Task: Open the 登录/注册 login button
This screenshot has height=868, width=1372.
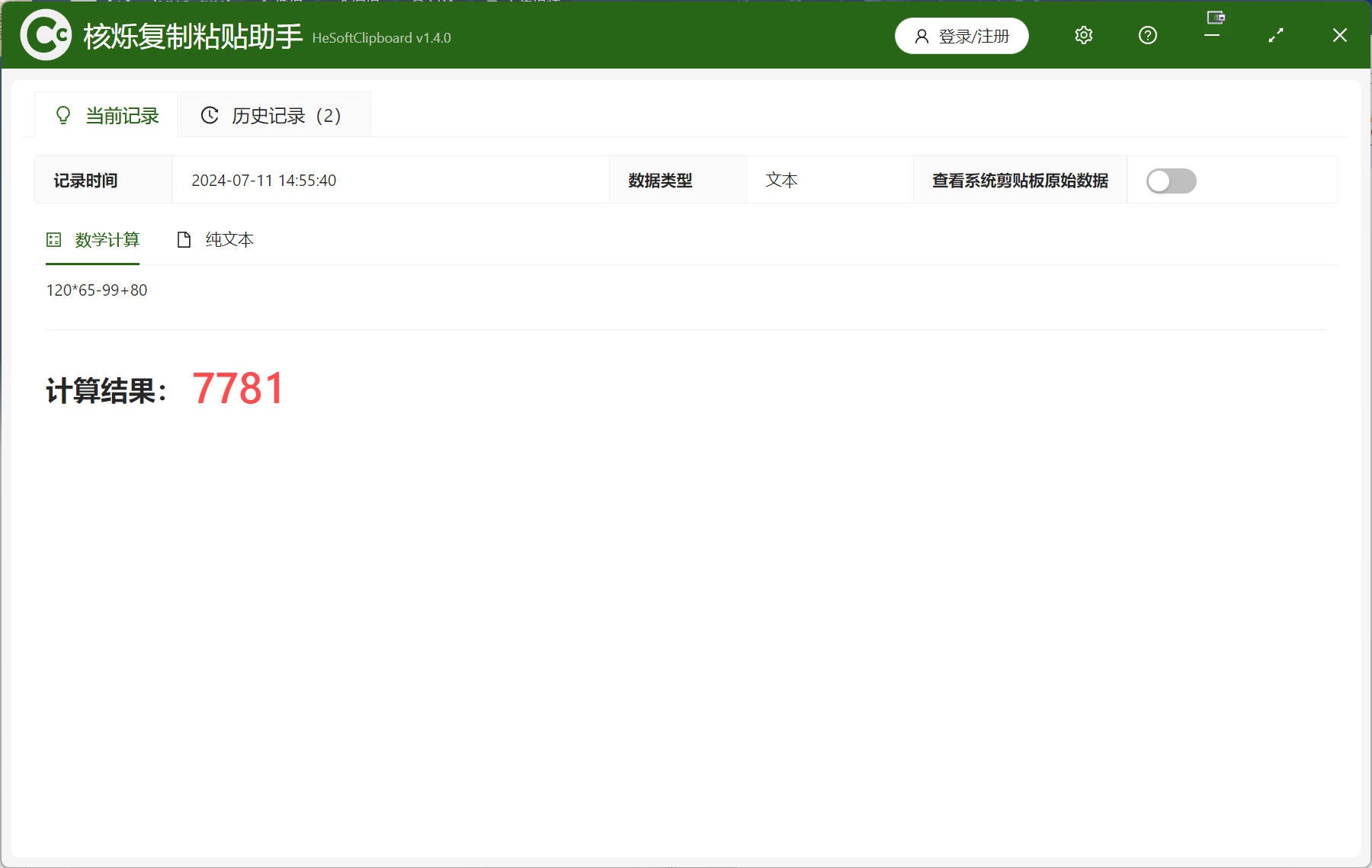Action: tap(961, 36)
